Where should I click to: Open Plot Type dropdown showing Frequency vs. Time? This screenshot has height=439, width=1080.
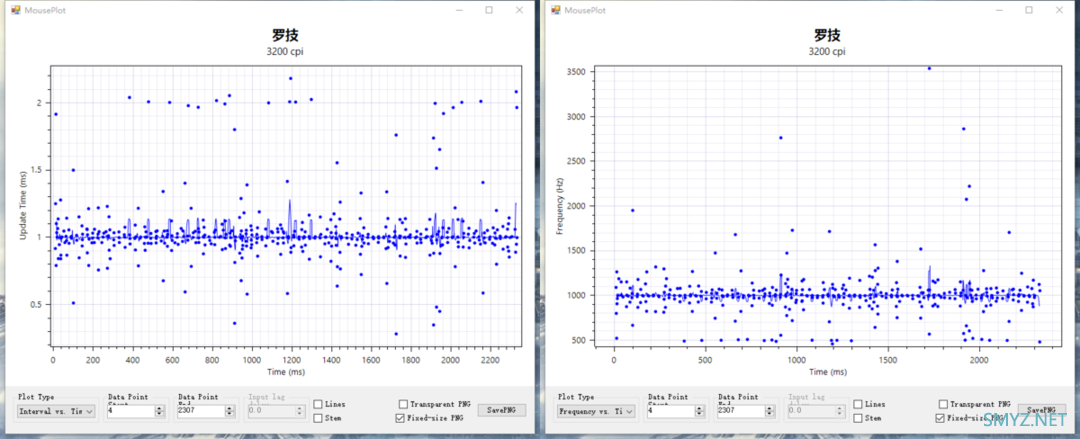(596, 411)
